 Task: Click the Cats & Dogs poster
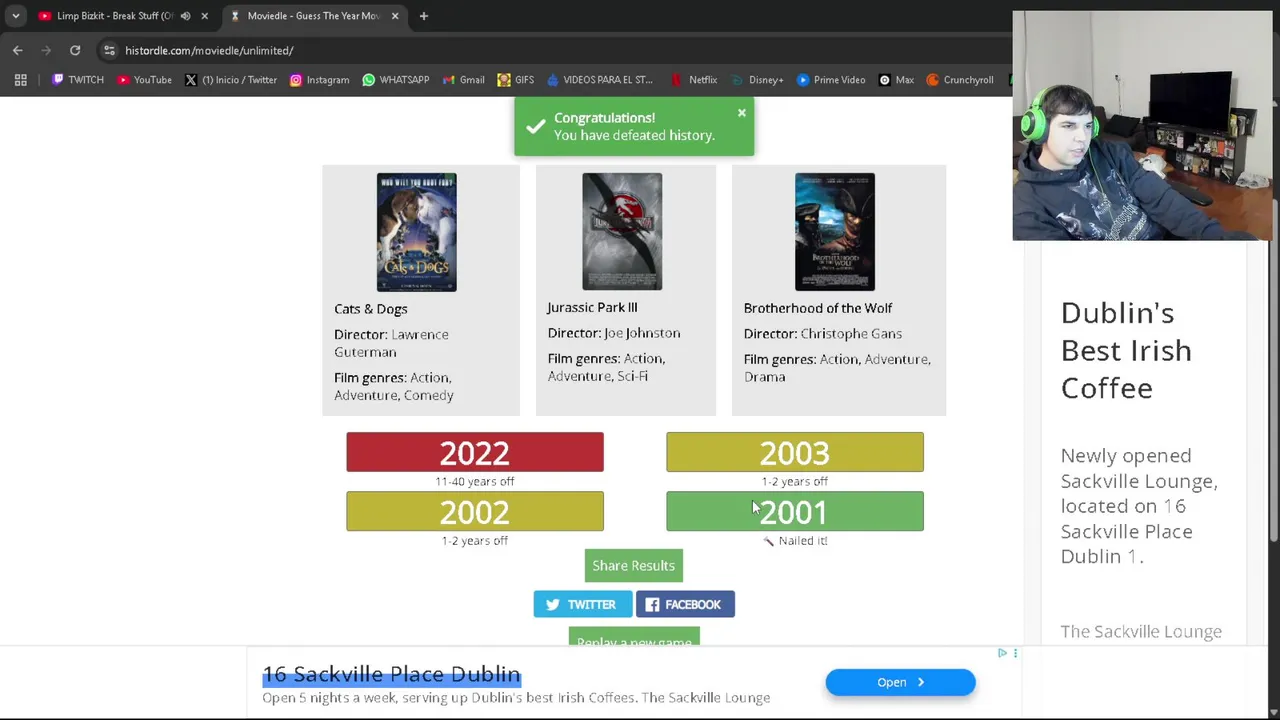[417, 232]
